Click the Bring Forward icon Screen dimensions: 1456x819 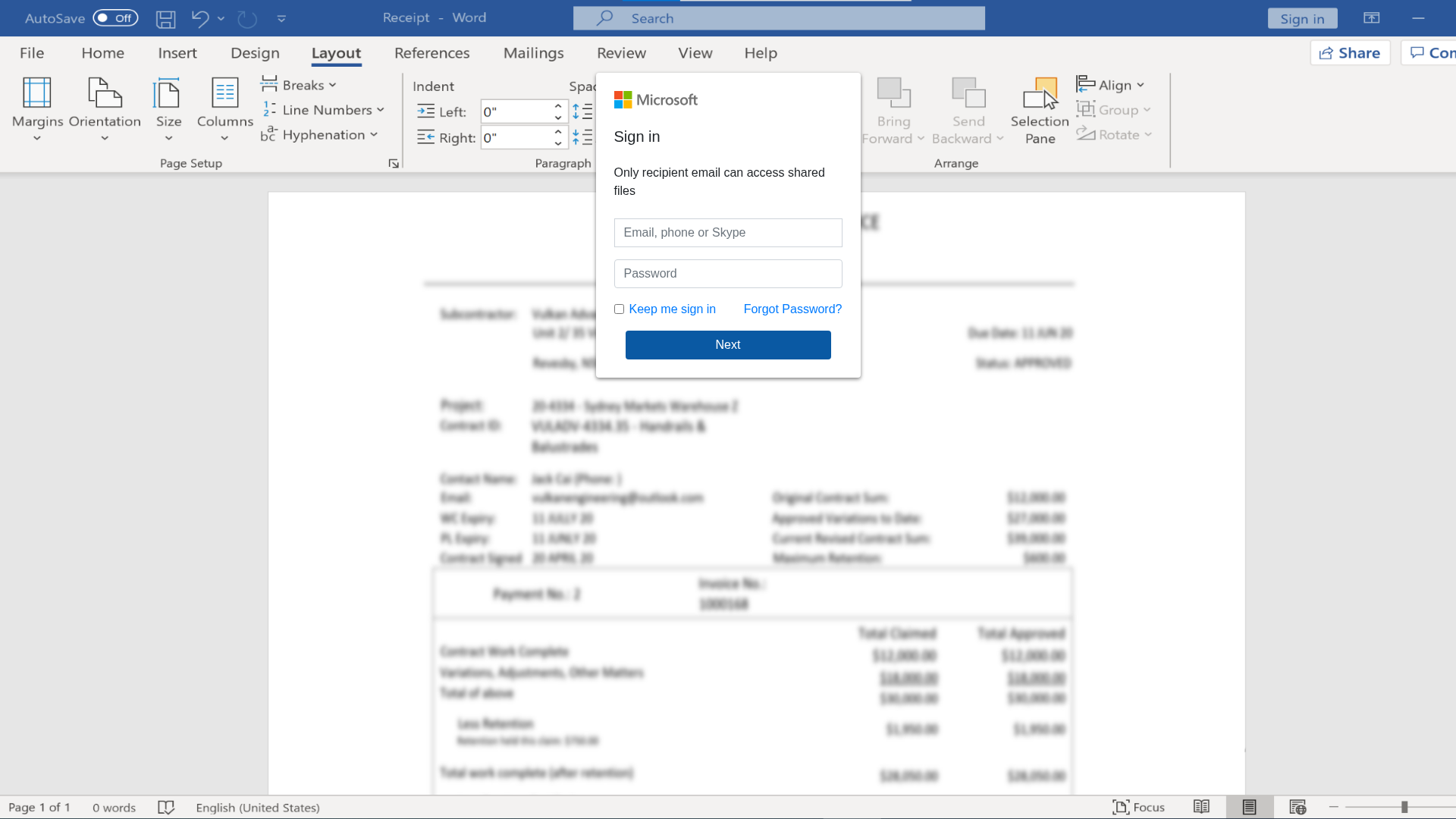(x=893, y=93)
